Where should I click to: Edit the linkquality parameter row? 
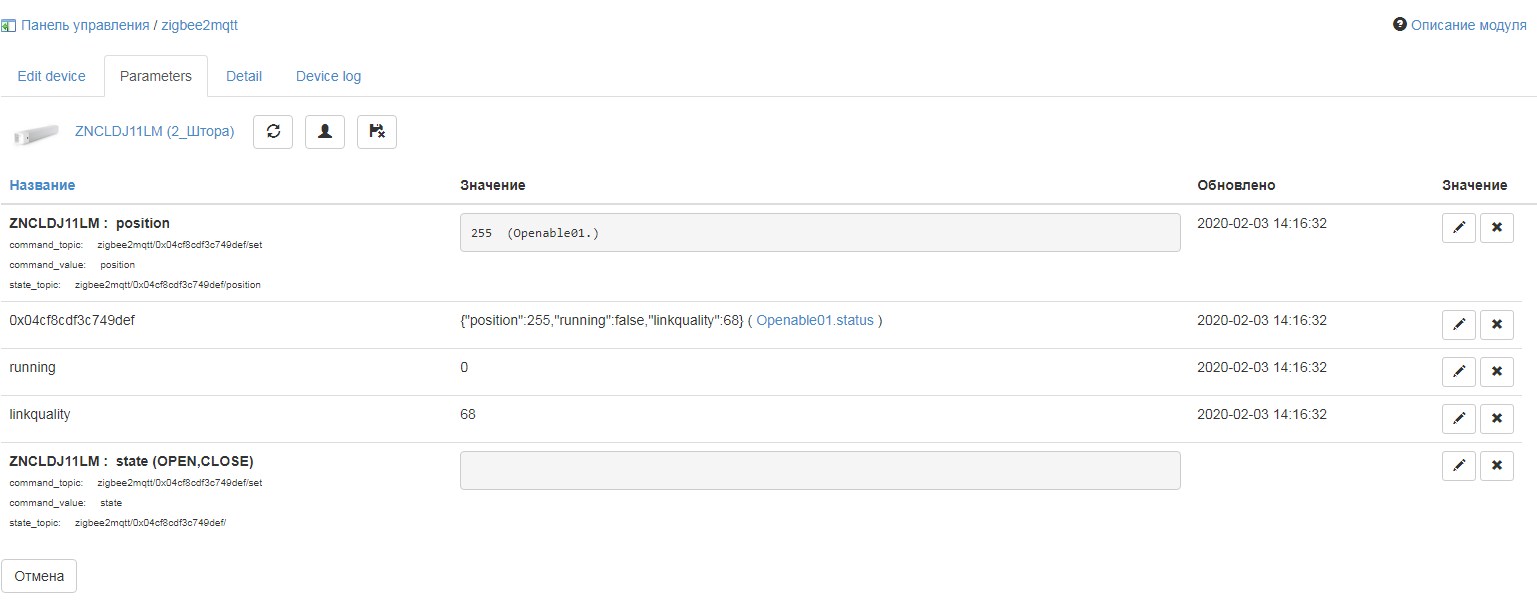(1458, 418)
